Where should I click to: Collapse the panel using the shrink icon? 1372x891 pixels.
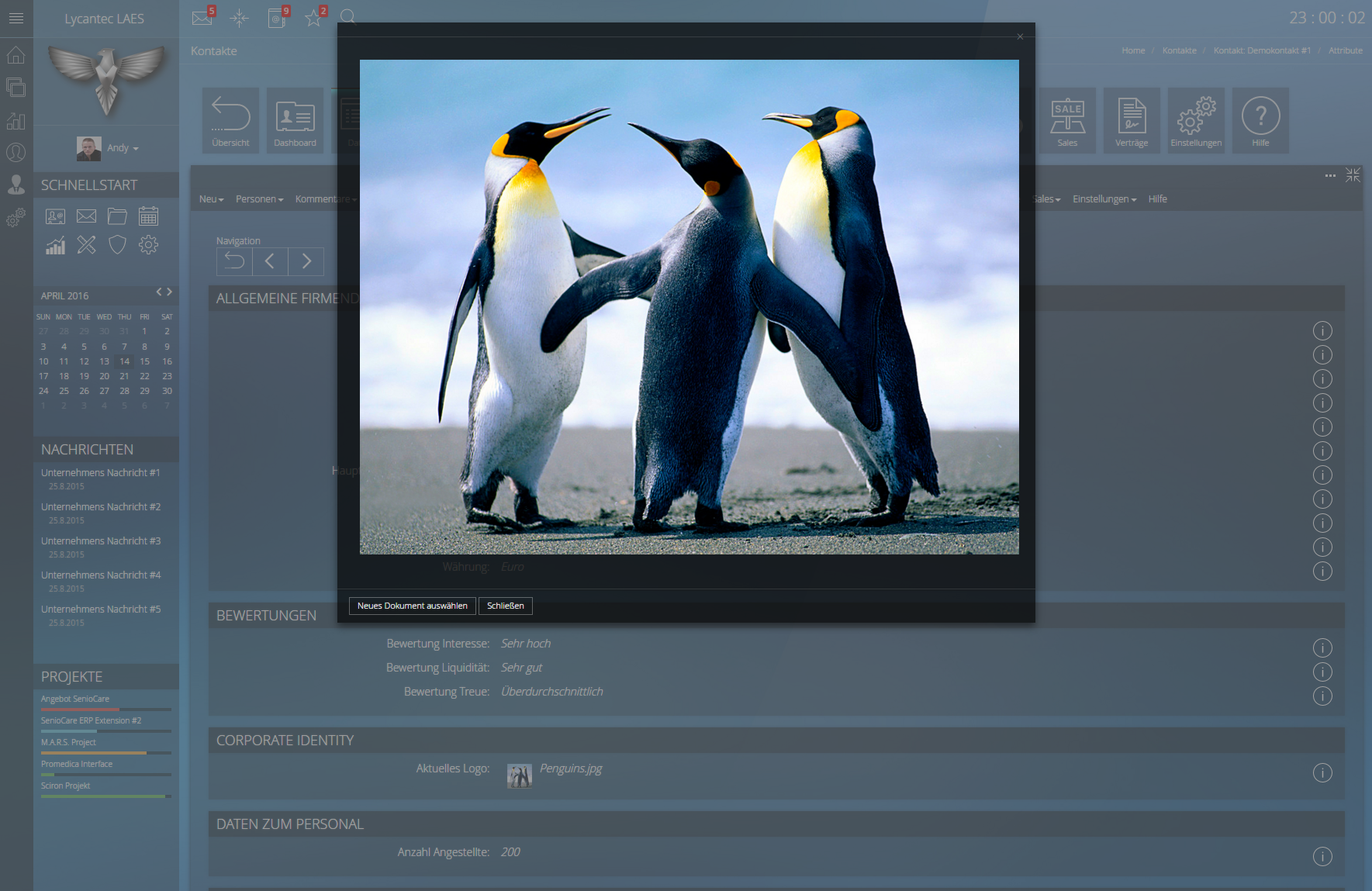[1353, 175]
